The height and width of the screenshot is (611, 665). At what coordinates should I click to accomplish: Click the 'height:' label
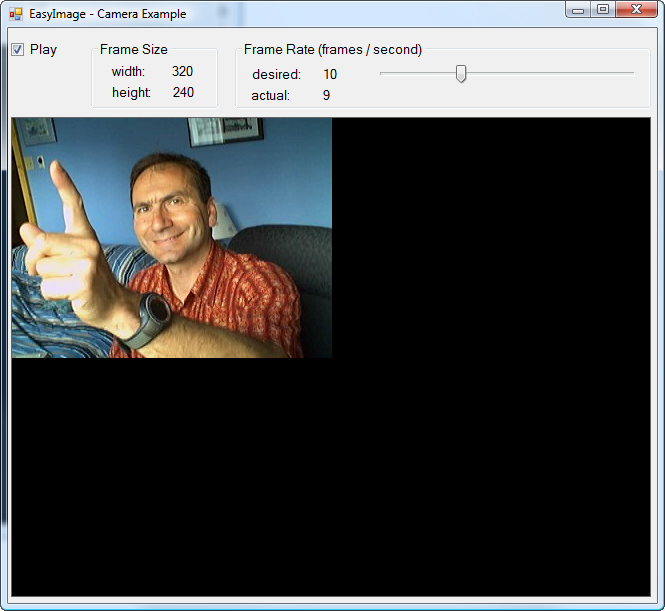tap(131, 92)
